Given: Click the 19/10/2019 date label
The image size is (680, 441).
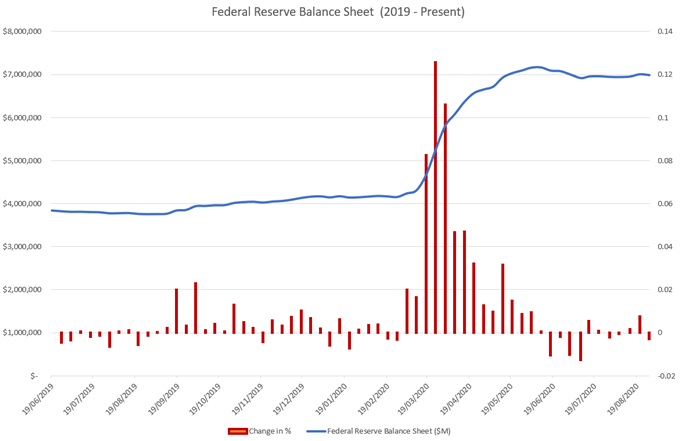Looking at the screenshot, I should point(205,399).
